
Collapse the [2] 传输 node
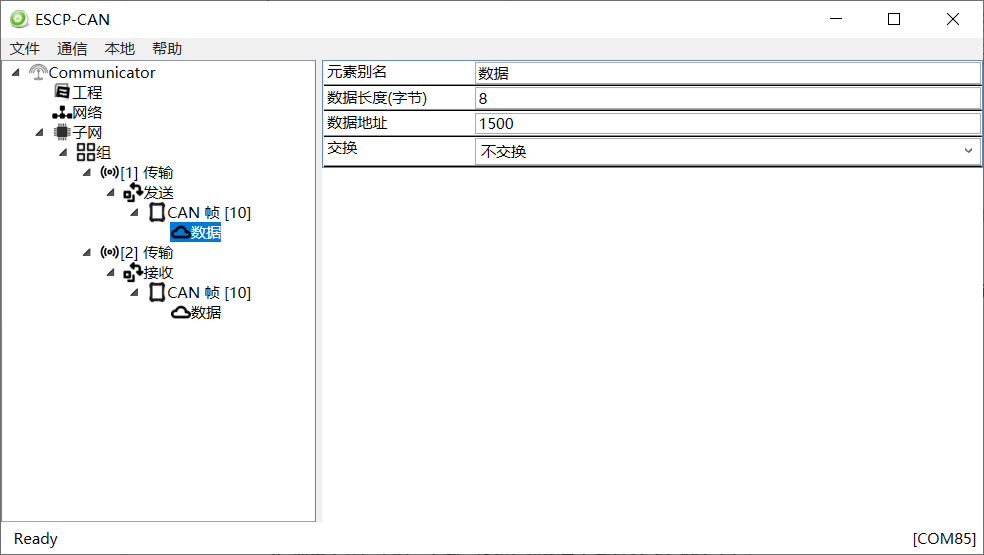[x=87, y=252]
